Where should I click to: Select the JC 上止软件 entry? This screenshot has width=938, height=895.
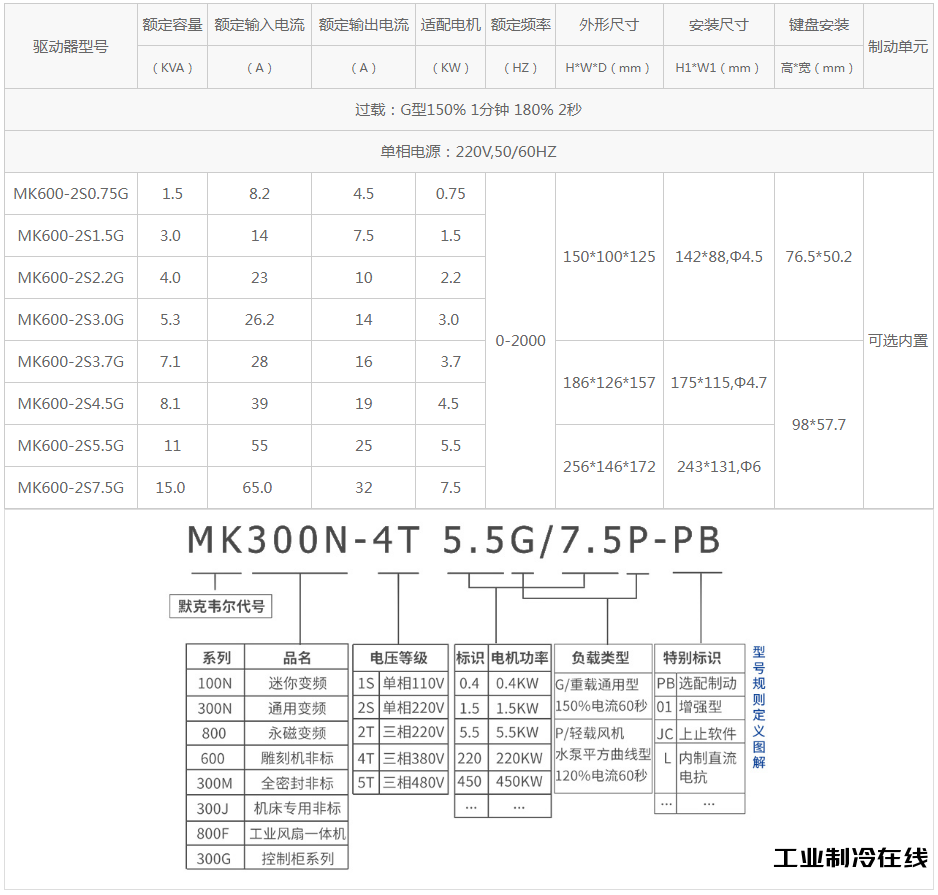click(699, 733)
